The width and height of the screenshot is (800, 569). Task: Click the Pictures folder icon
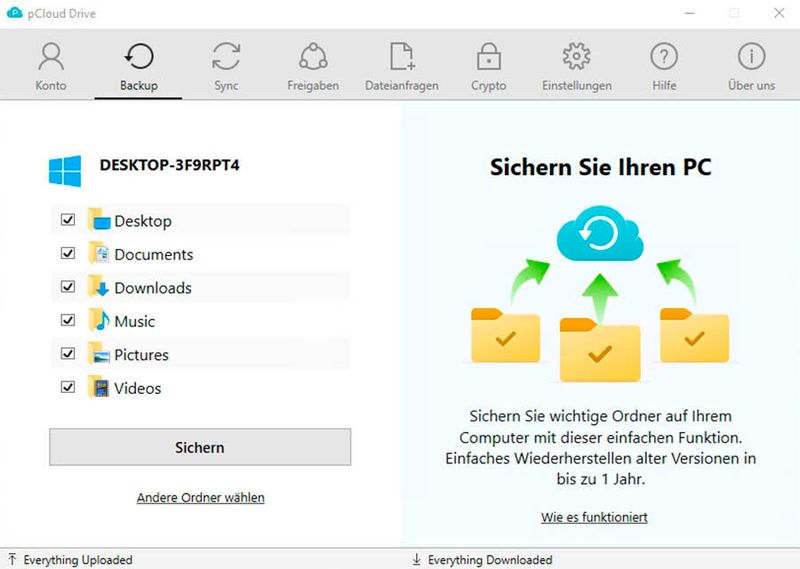[99, 354]
